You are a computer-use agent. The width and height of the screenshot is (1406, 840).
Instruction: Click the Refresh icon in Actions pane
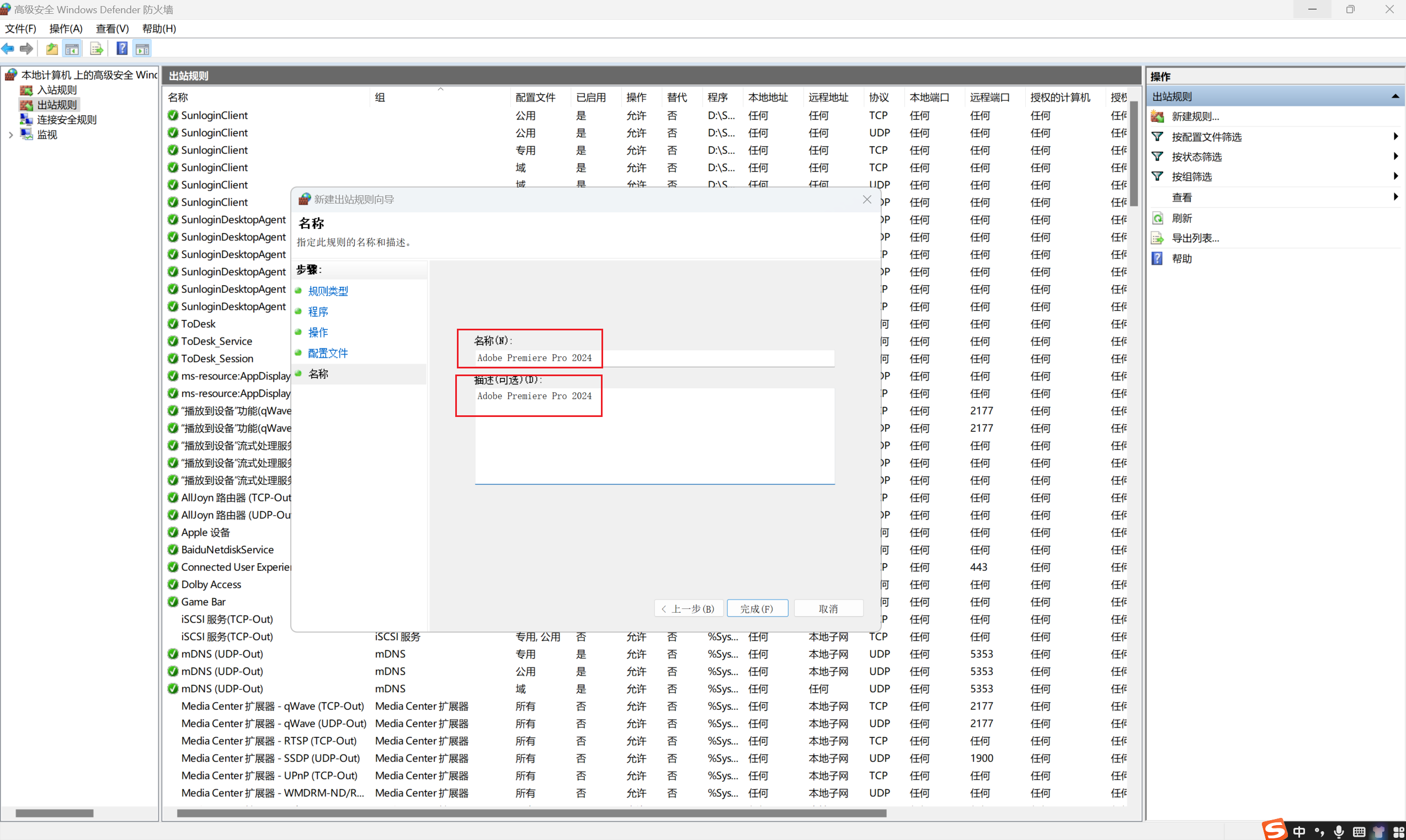(1158, 218)
